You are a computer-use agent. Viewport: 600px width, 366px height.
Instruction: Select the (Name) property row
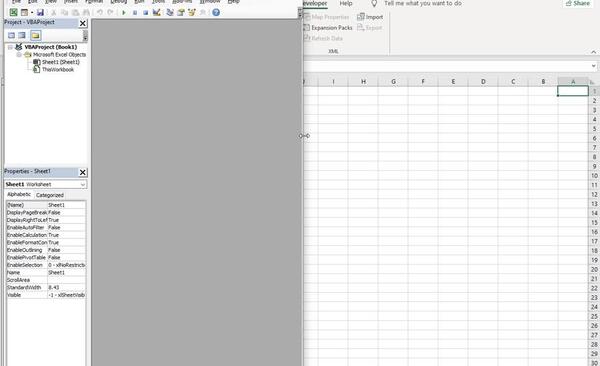[46, 205]
